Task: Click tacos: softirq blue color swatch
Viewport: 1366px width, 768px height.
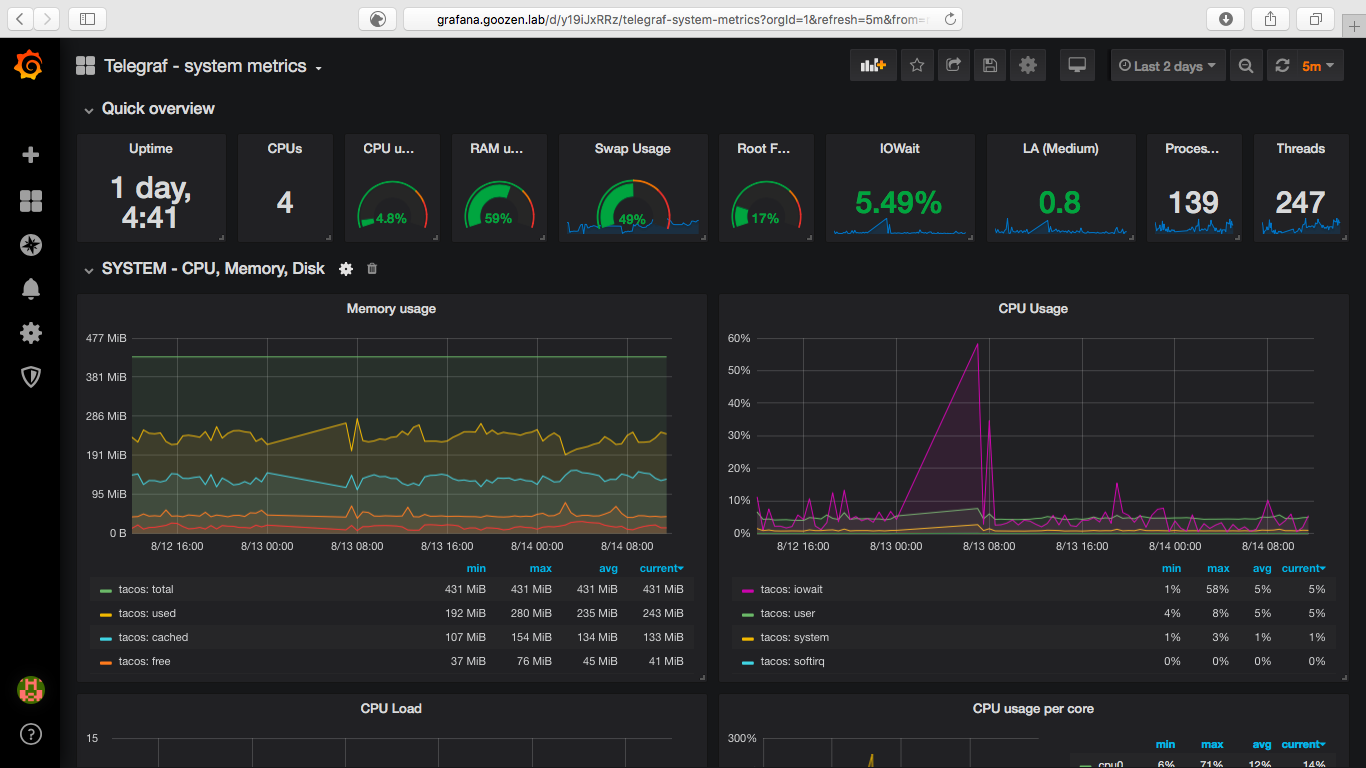Action: [x=747, y=663]
